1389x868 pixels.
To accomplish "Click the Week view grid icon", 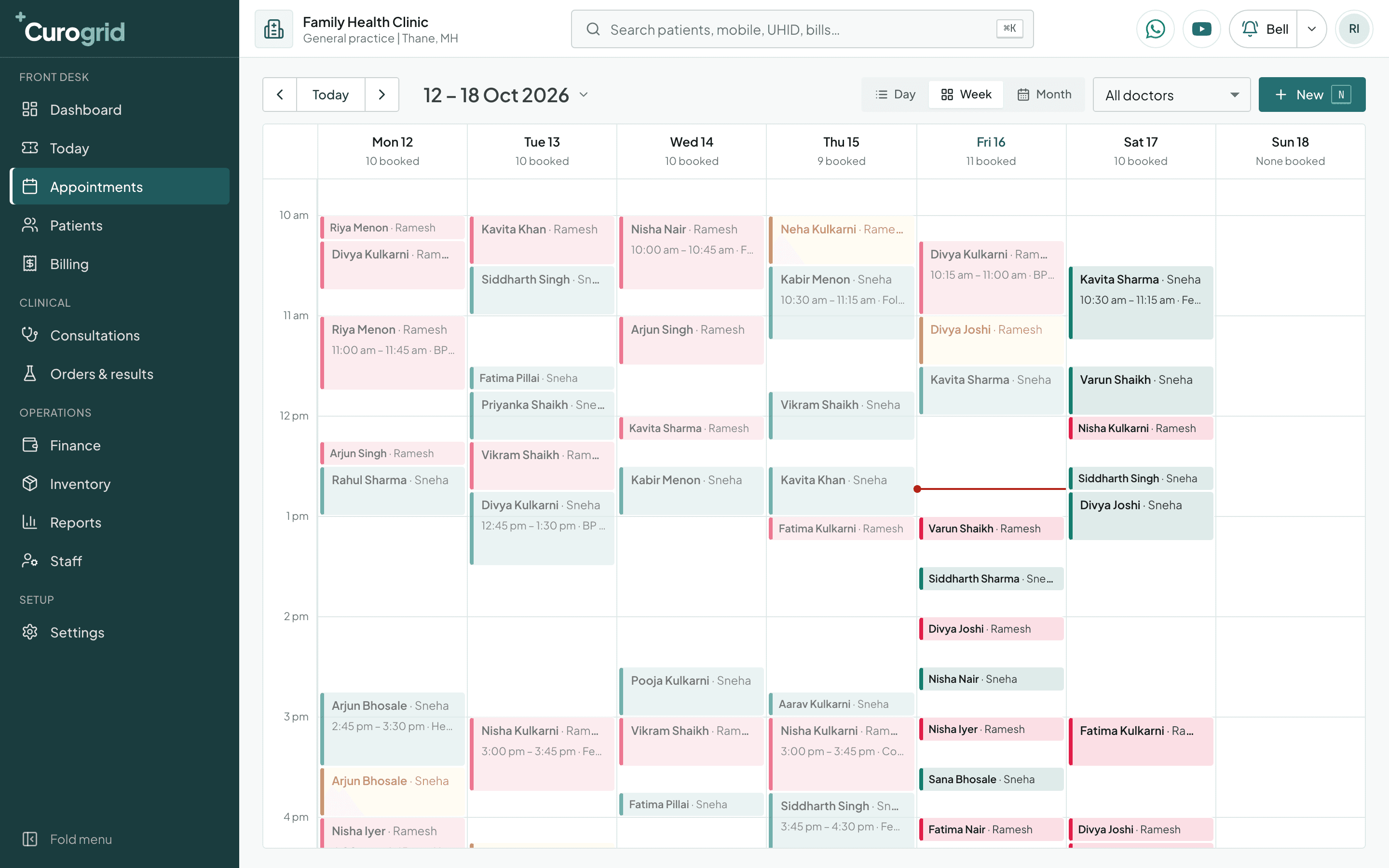I will (947, 94).
